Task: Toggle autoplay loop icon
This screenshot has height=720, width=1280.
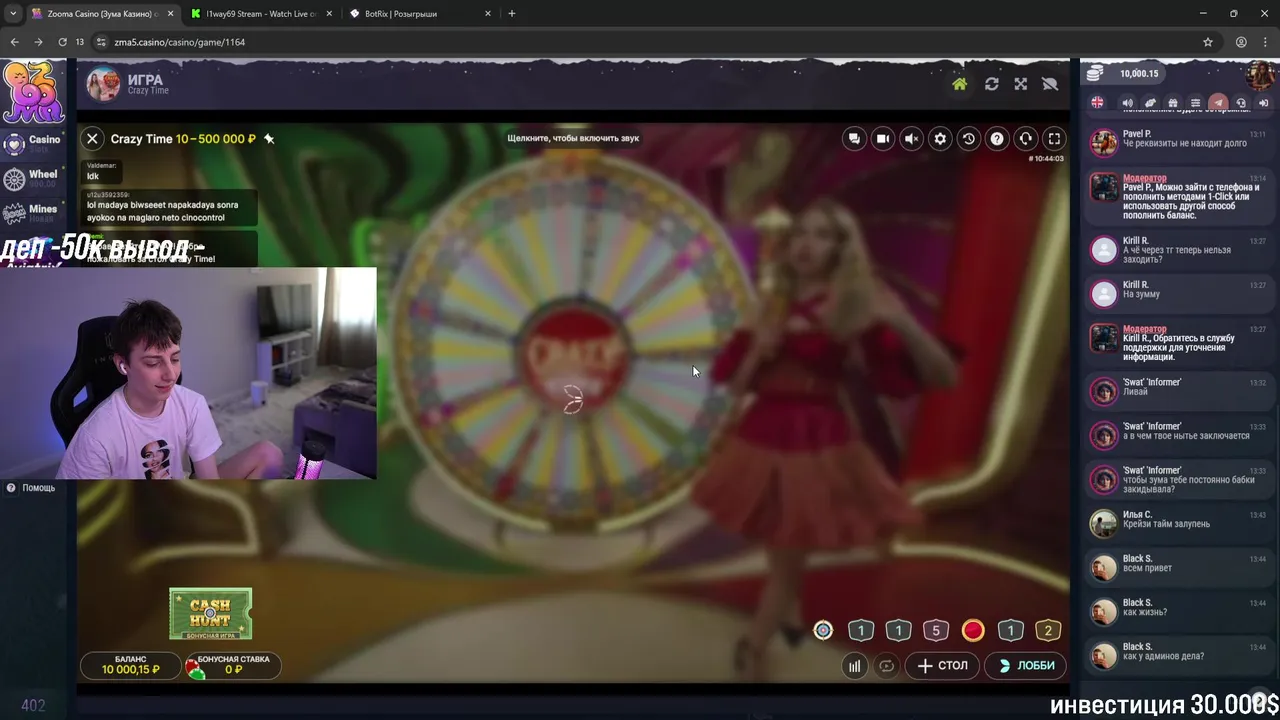Action: point(886,665)
